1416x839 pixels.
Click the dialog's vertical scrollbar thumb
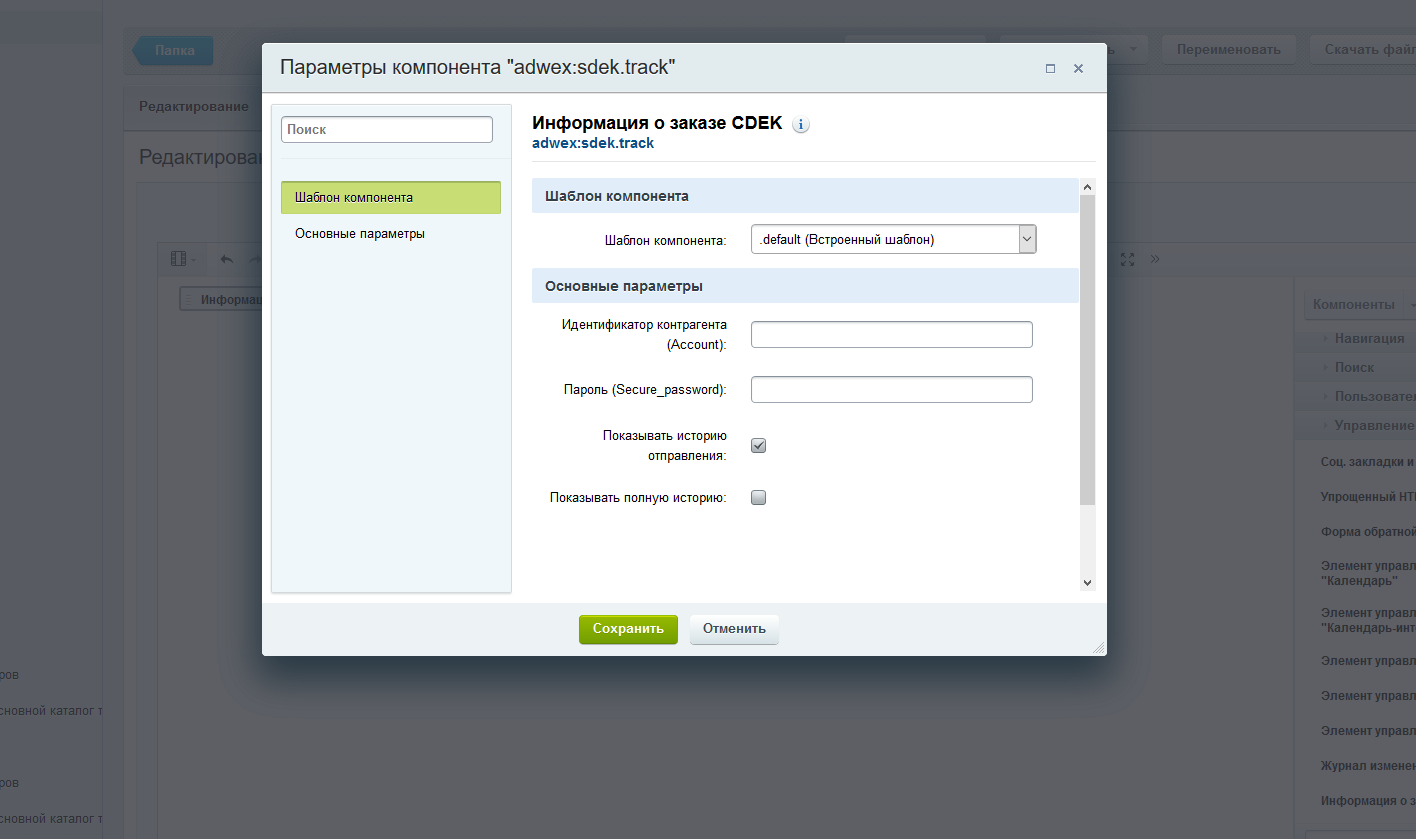(x=1088, y=350)
